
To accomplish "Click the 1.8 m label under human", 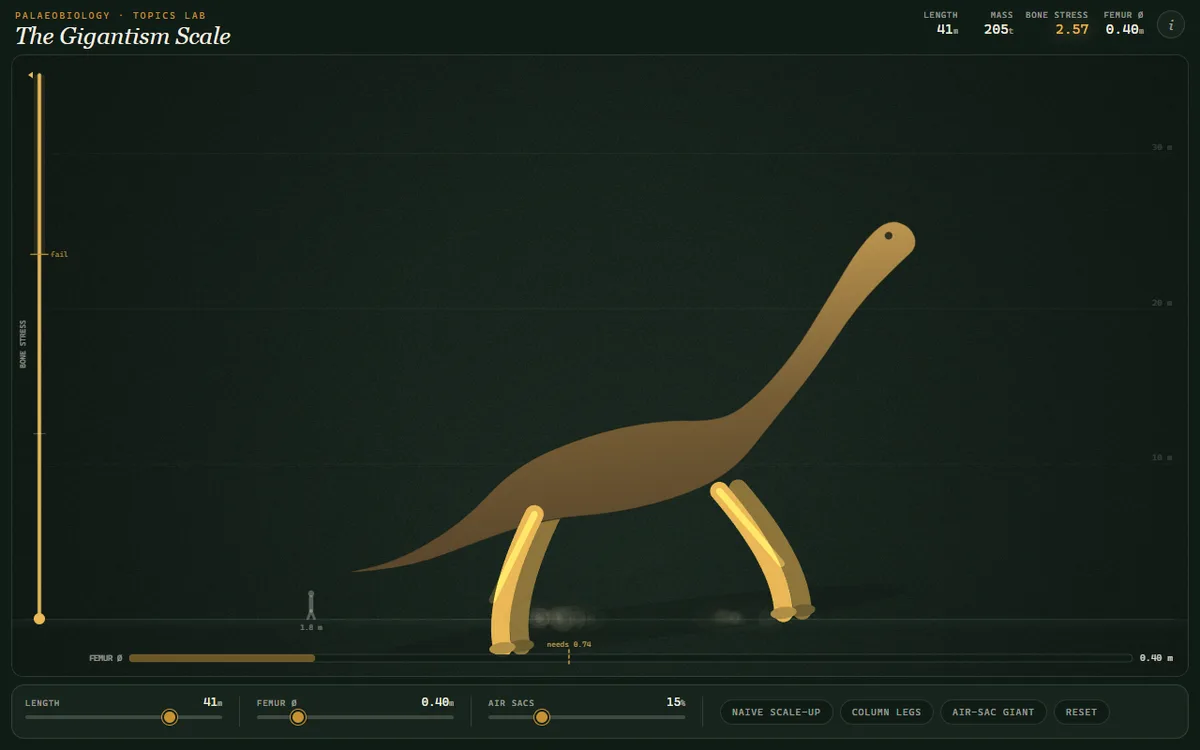I will click(311, 627).
